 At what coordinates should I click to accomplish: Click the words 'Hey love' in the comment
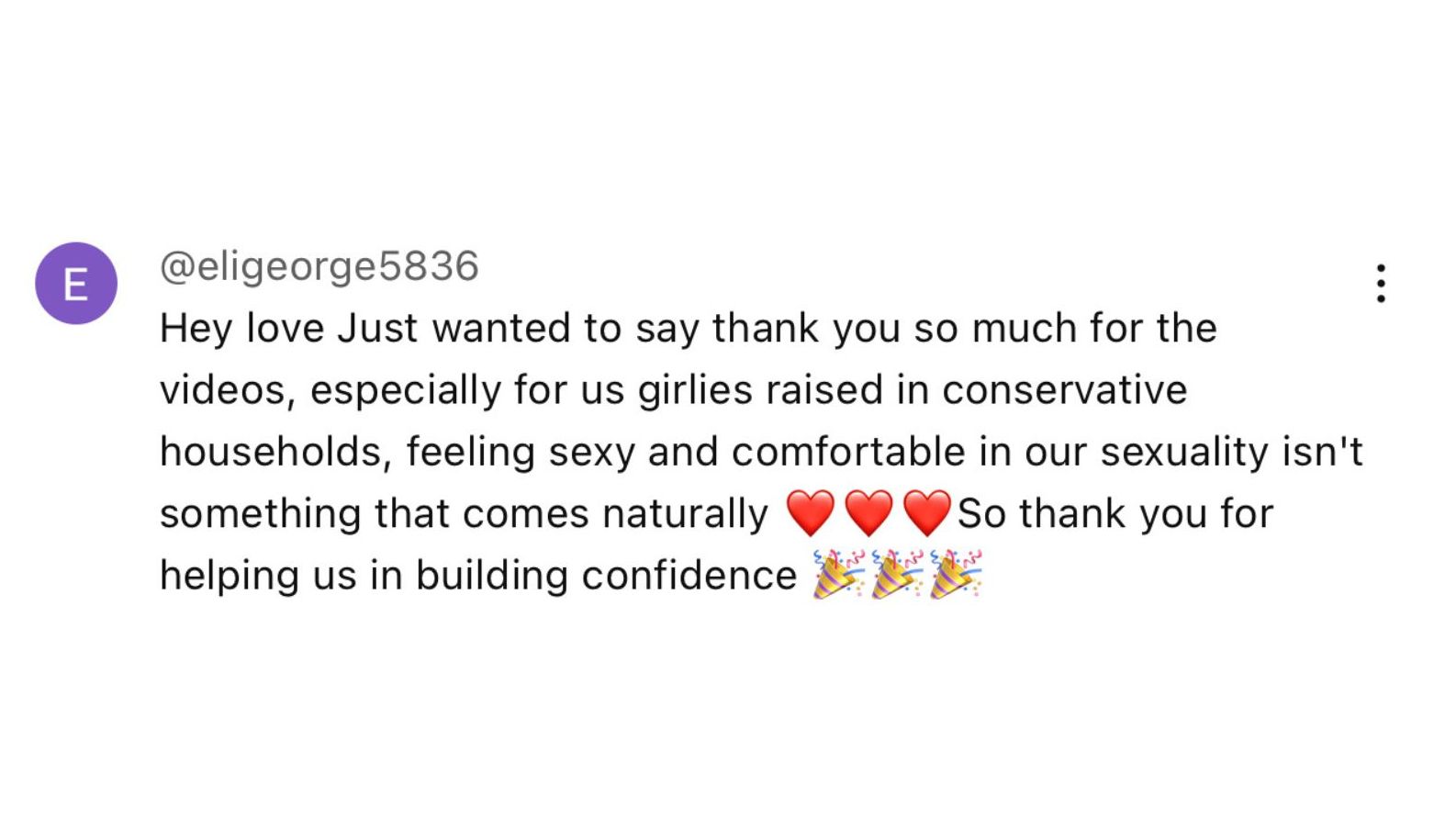click(241, 328)
